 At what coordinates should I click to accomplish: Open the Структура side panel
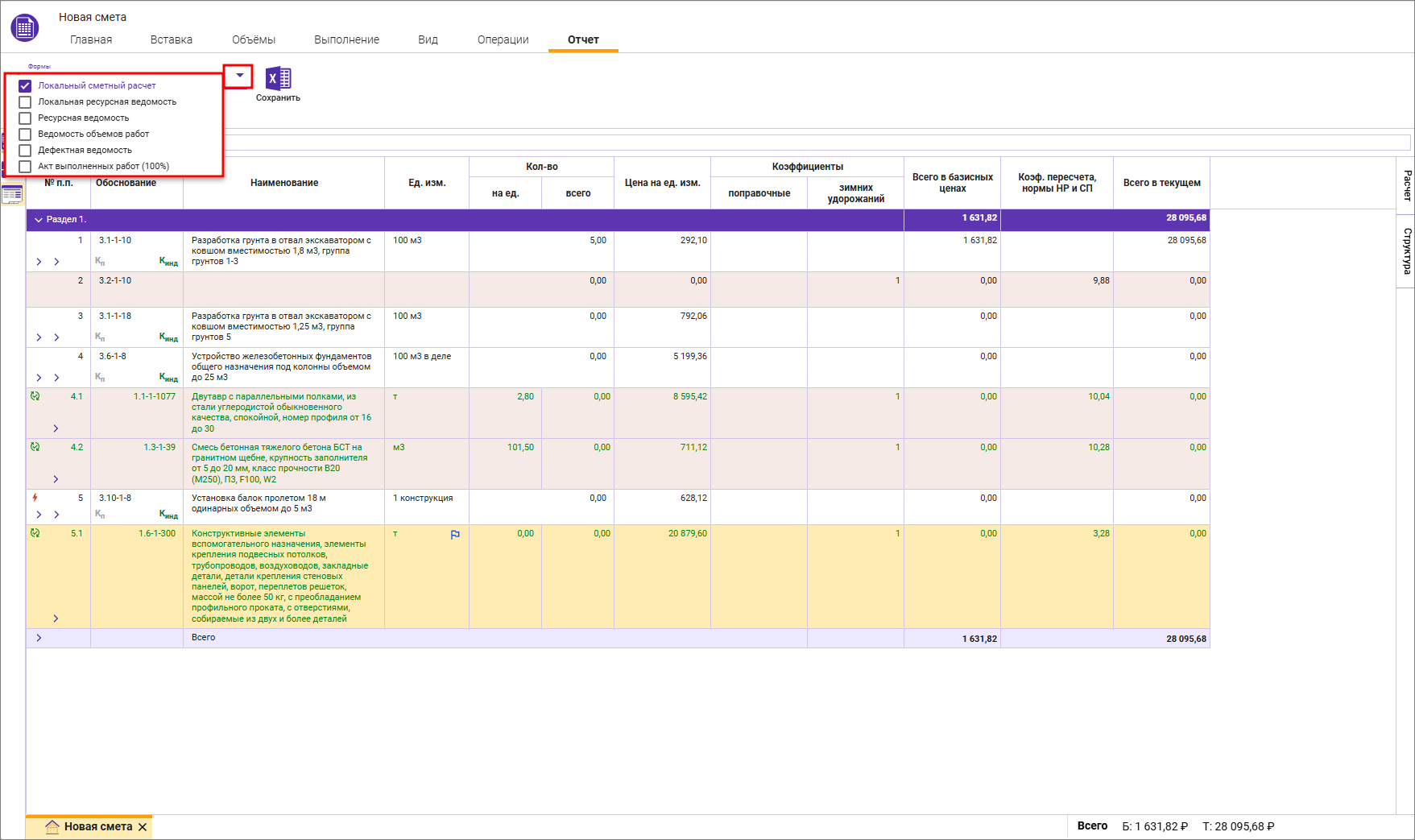[1406, 250]
